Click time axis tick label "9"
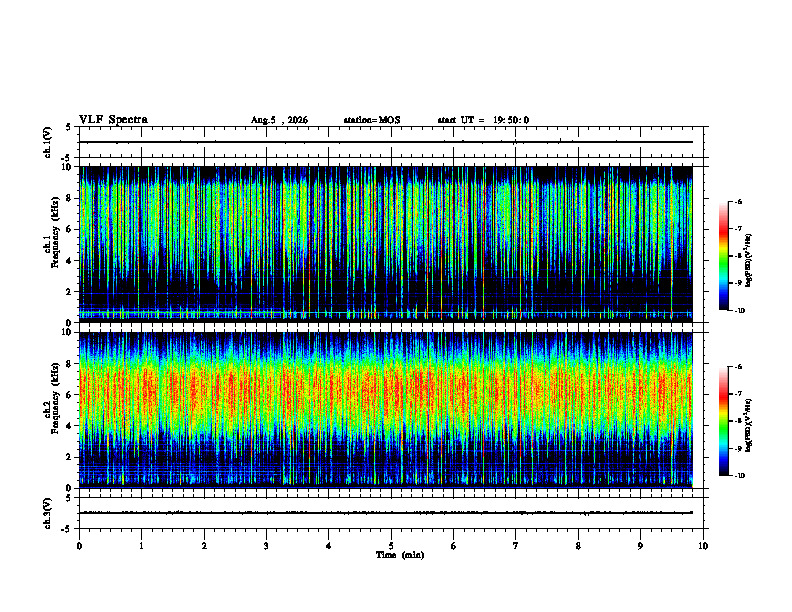This screenshot has height=612, width=792. click(640, 546)
